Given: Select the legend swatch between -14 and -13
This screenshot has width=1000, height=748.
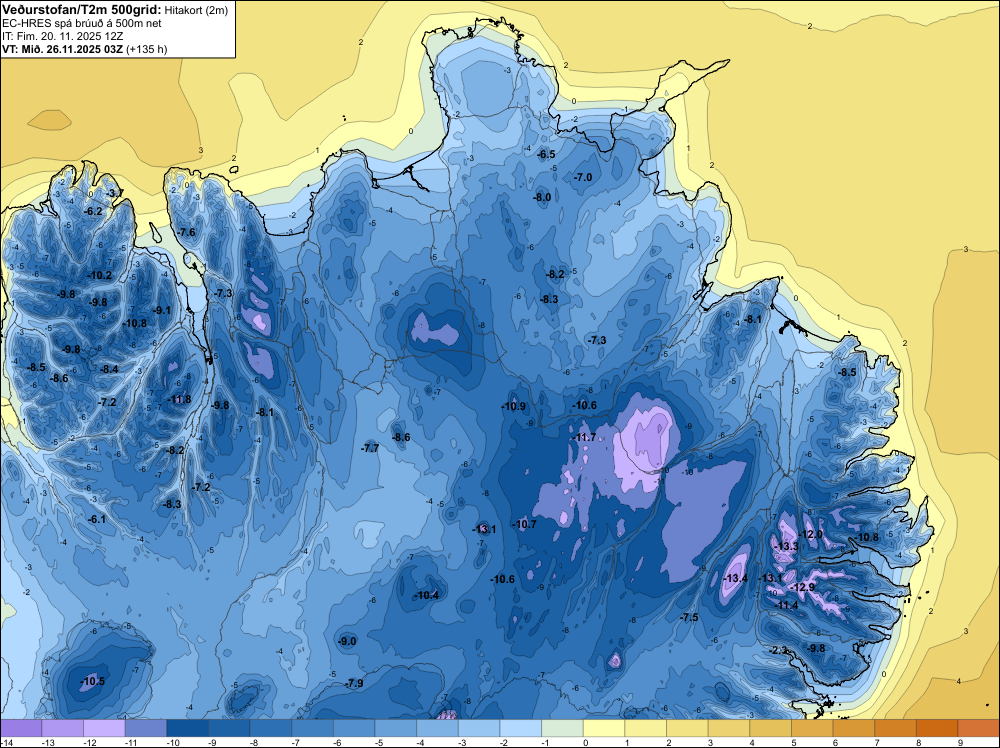Looking at the screenshot, I should [22, 728].
